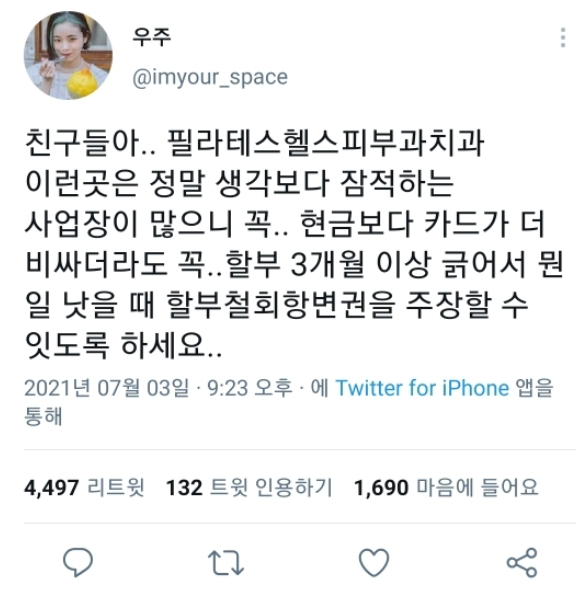Viewport: 578px width, 591px height.
Task: Tap the retweet arrows icon
Action: click(226, 563)
